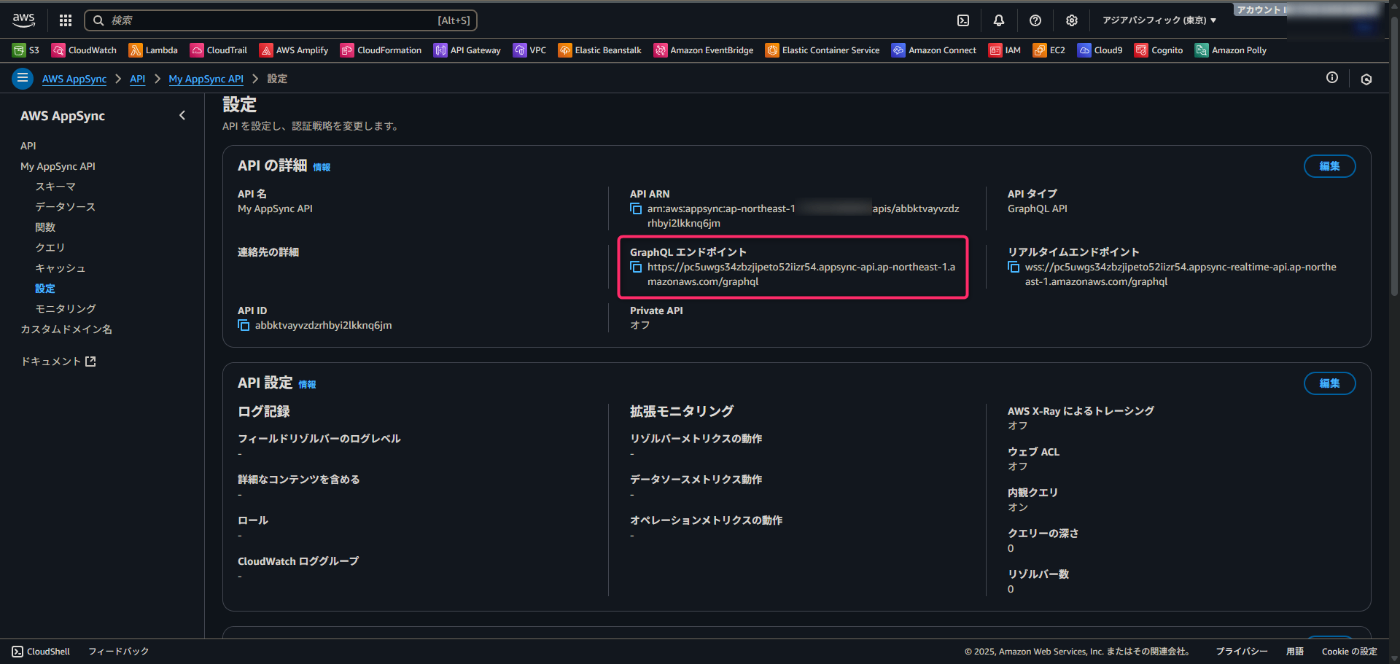Image resolution: width=1400 pixels, height=664 pixels.
Task: Open フィードバック in footer
Action: point(118,651)
